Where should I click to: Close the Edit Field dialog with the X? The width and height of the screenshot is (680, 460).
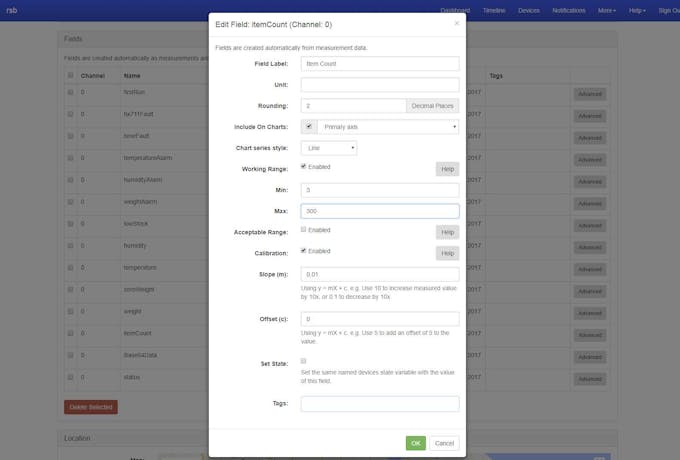(457, 23)
